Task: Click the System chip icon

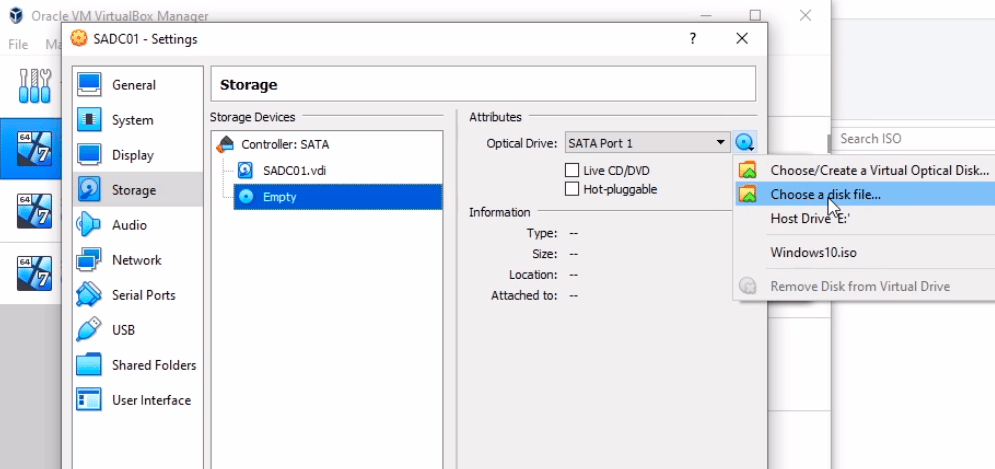Action: coord(89,119)
